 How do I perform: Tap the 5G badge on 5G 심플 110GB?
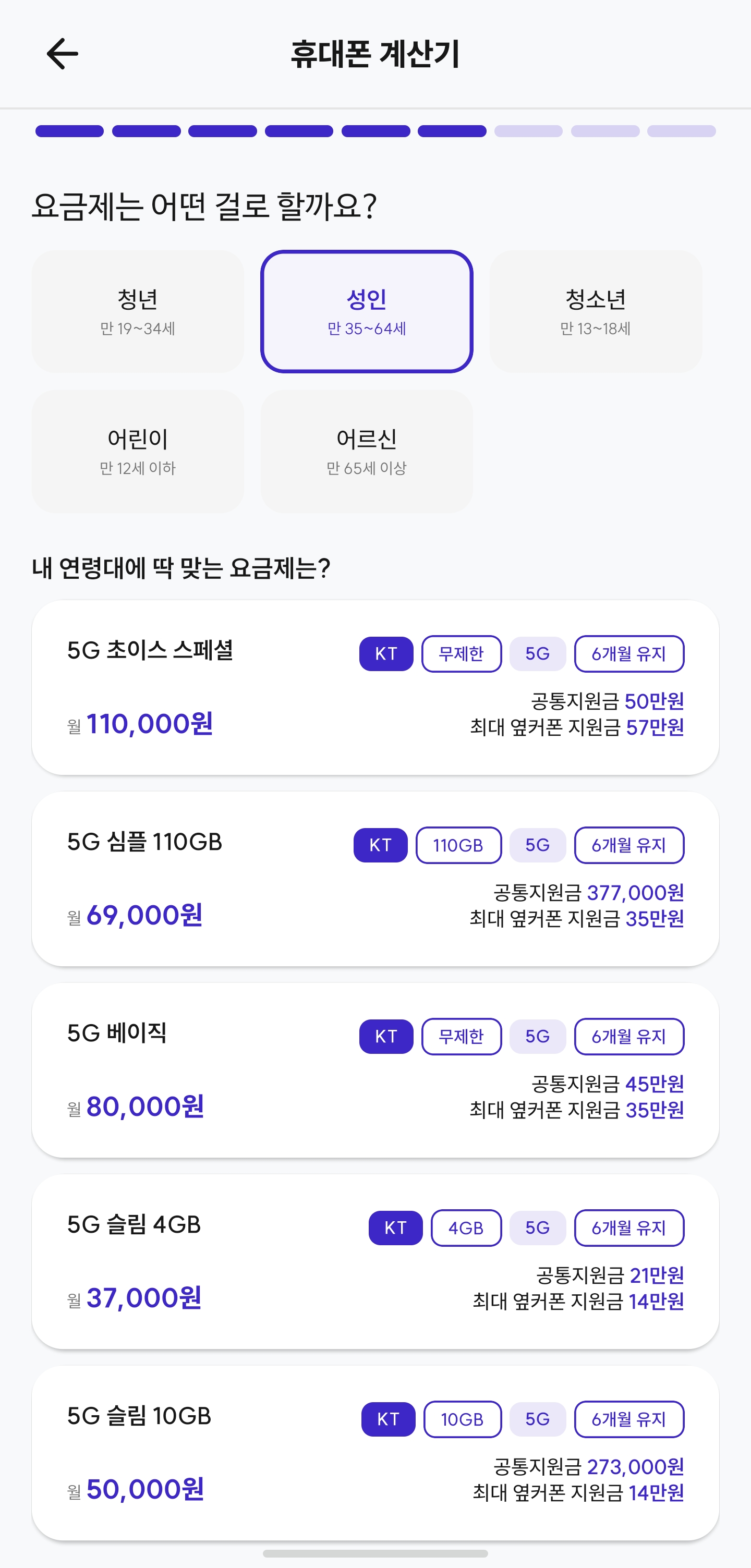click(537, 845)
